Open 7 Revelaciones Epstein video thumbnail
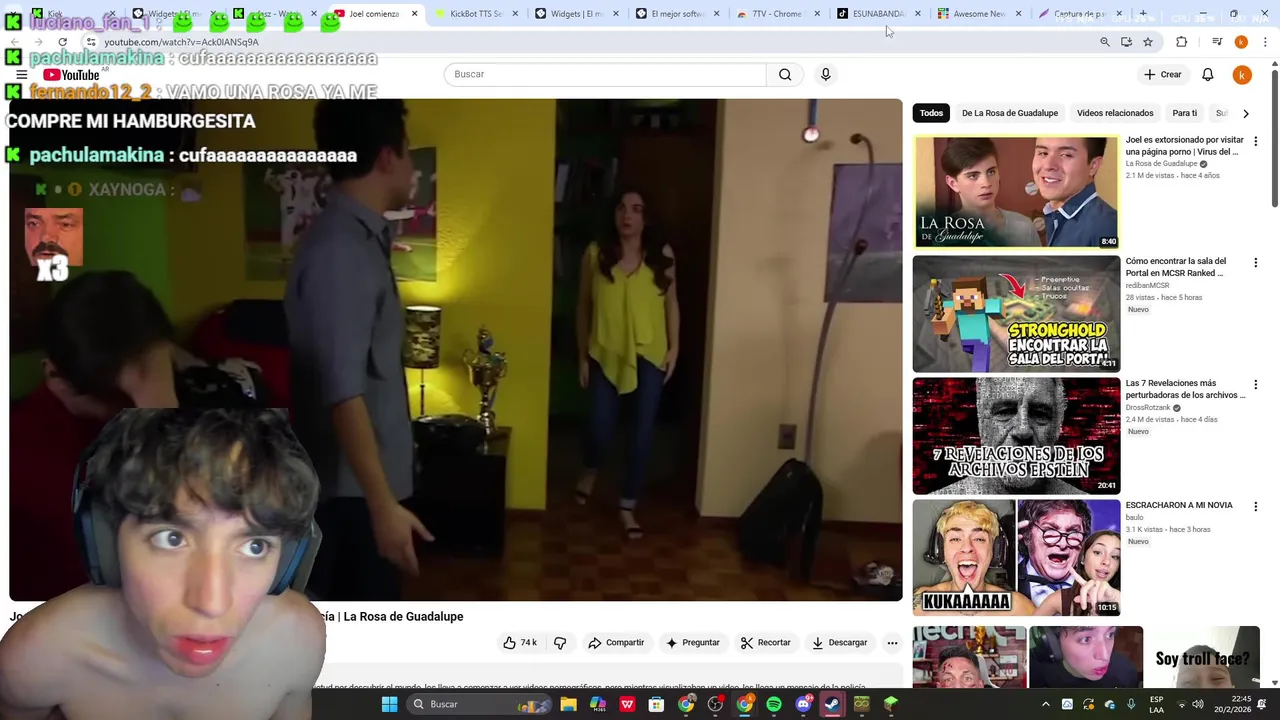The height and width of the screenshot is (720, 1280). [x=1016, y=435]
